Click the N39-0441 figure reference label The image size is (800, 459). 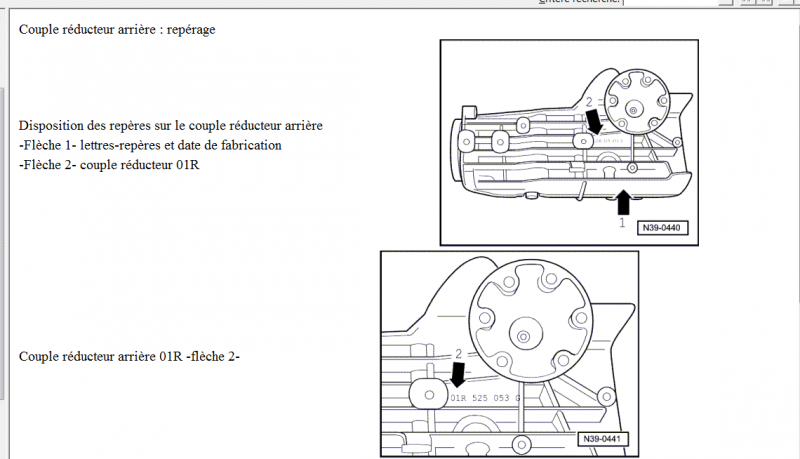(602, 439)
